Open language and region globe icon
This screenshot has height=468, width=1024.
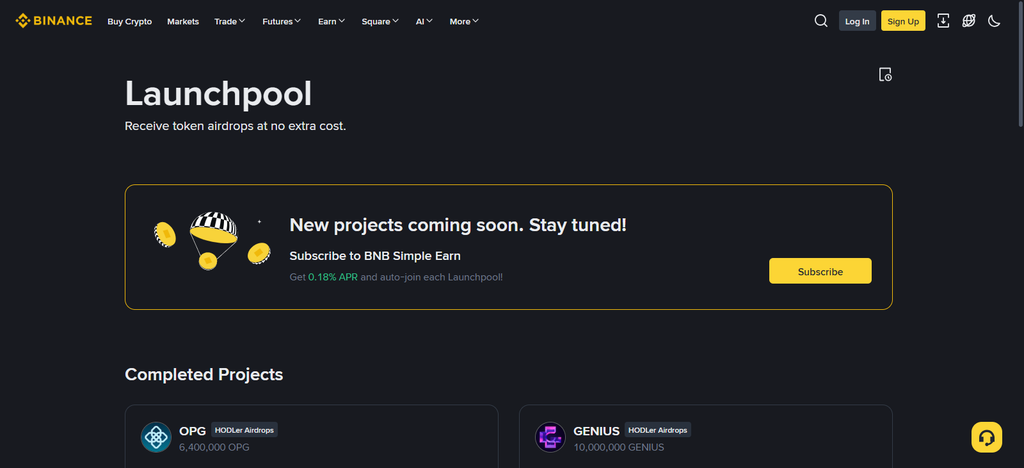tap(968, 21)
